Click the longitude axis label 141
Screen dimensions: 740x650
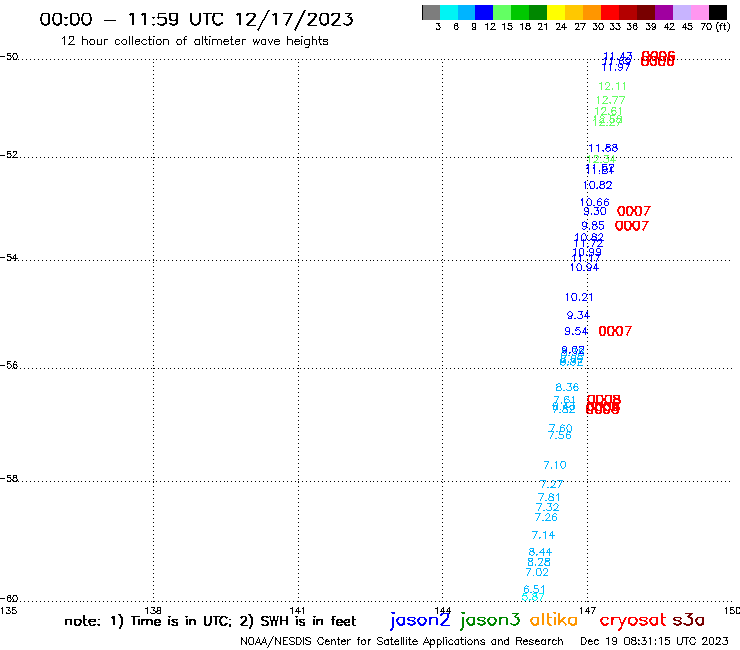point(298,611)
